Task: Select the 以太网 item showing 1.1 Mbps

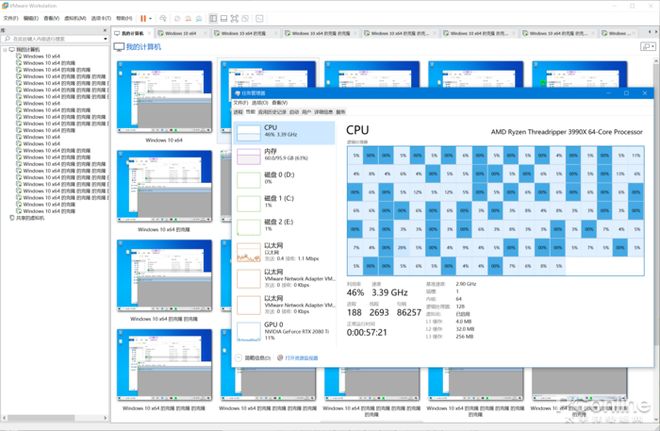Action: coord(285,252)
